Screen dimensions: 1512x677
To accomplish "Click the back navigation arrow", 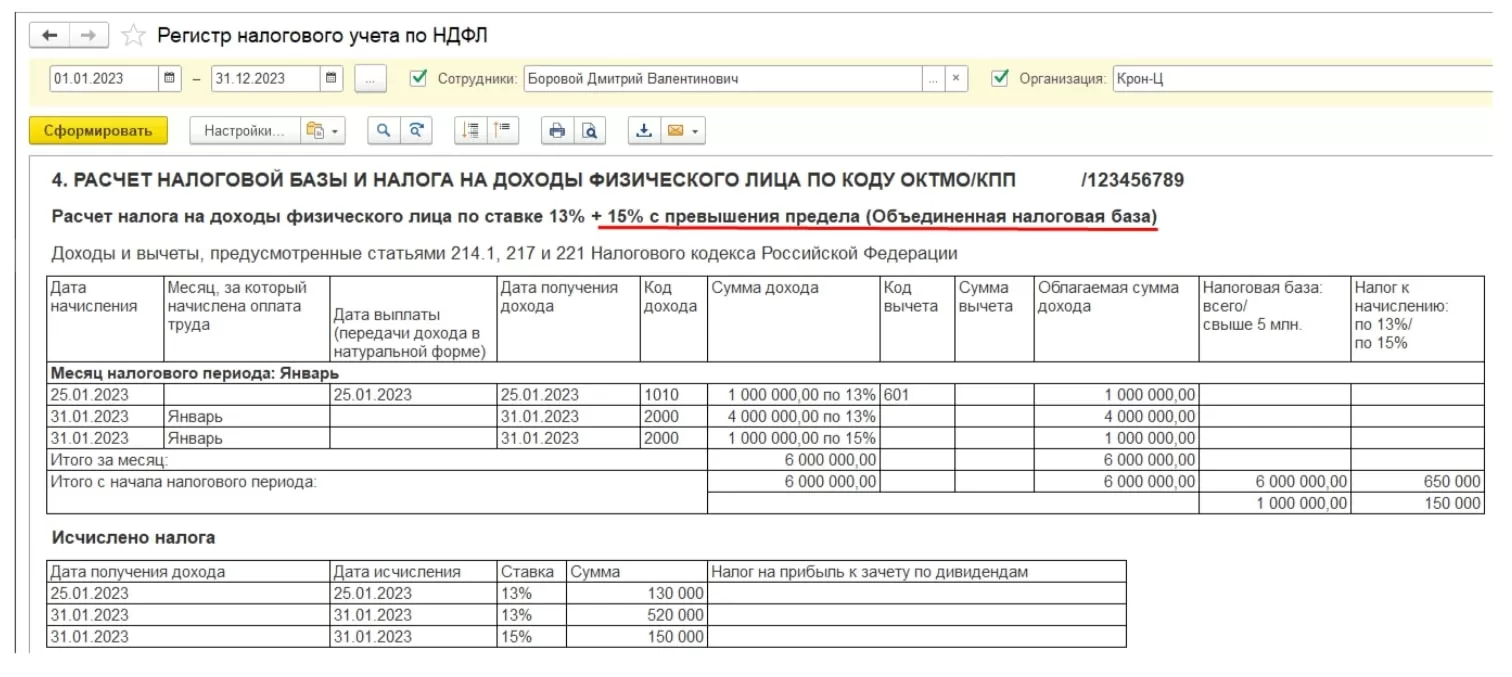I will (50, 35).
